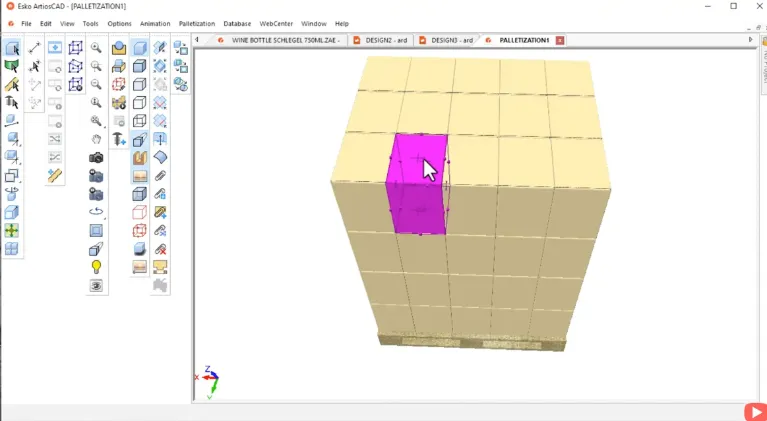Screen dimensions: 767x421
Task: Click the printer icon in toolbar
Action: (x=119, y=66)
